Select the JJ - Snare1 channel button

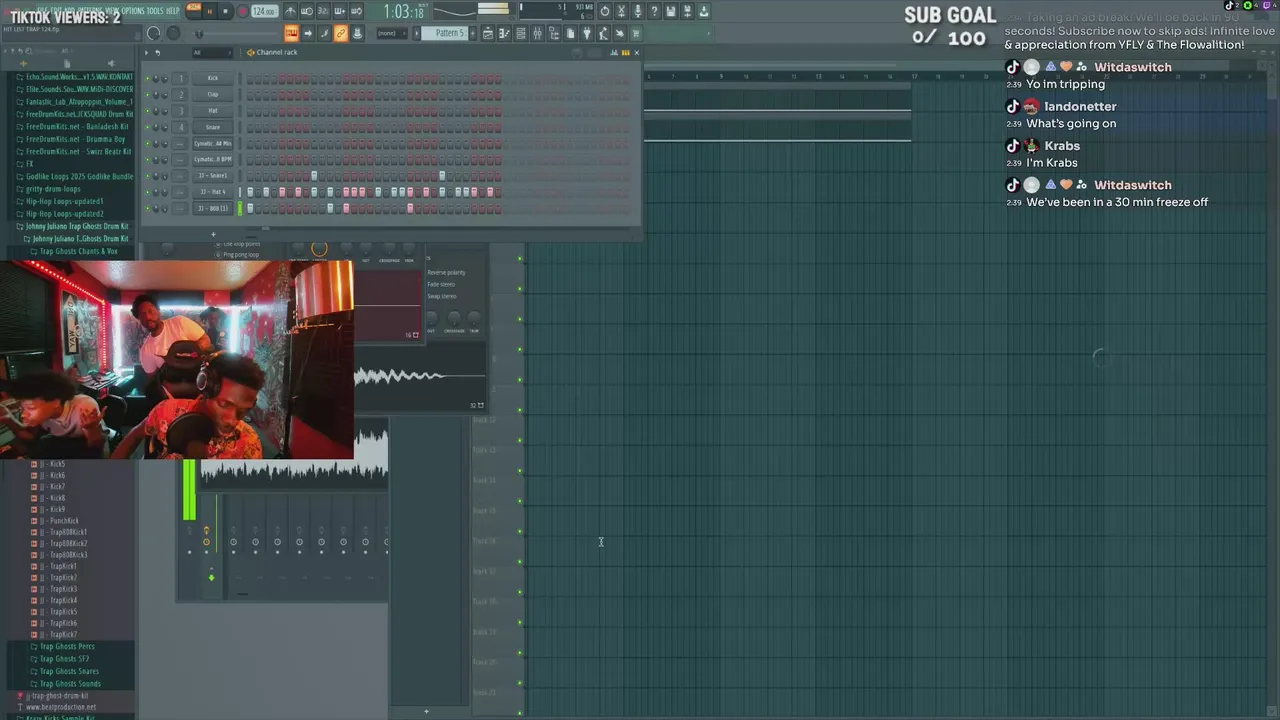point(212,176)
